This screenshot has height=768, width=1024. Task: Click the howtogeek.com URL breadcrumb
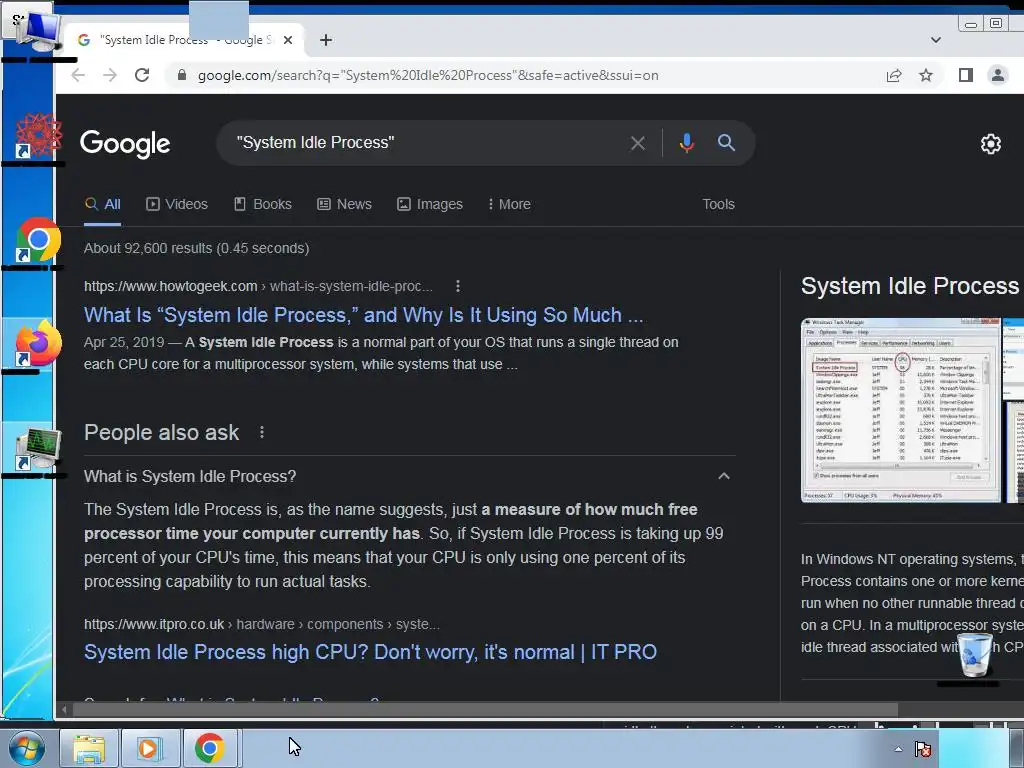point(258,286)
